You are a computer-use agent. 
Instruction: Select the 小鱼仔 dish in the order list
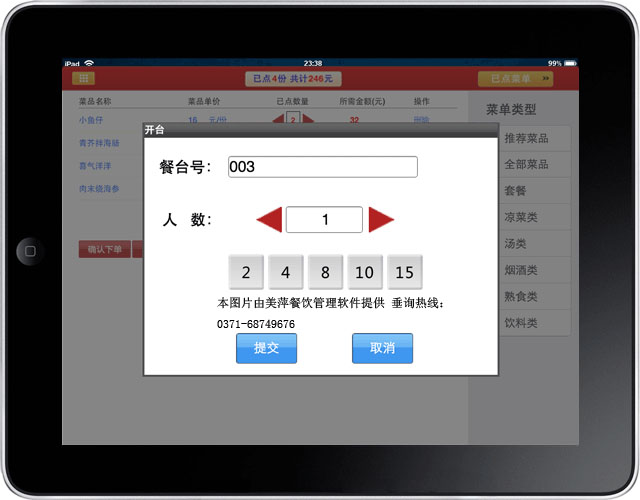(x=92, y=121)
